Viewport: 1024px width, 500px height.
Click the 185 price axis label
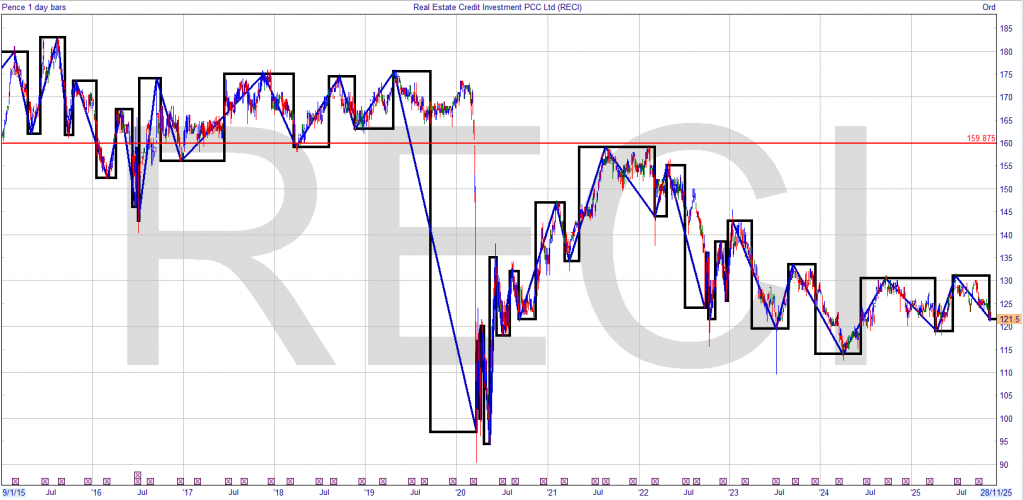(1005, 29)
